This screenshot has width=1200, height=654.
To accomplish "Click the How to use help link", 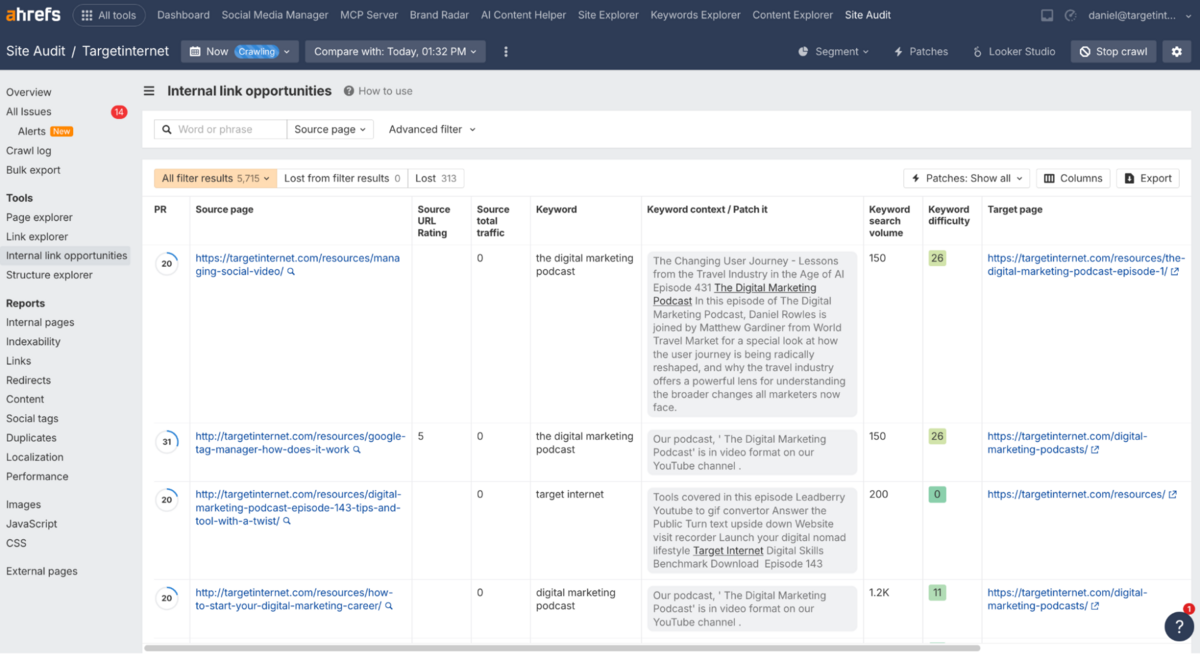I will click(x=378, y=91).
